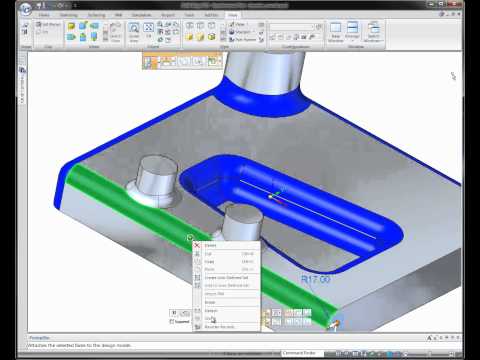Choose Add to User-Defined Set entry
The width and height of the screenshot is (480, 360).
pyautogui.click(x=227, y=285)
